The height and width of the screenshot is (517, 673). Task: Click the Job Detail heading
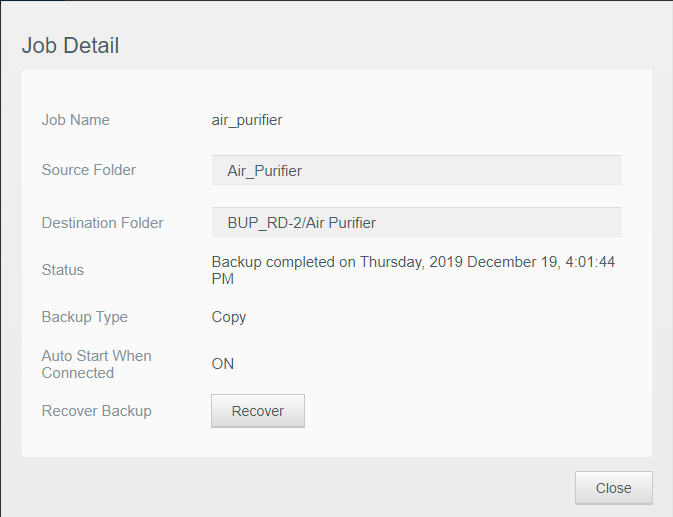pos(70,45)
